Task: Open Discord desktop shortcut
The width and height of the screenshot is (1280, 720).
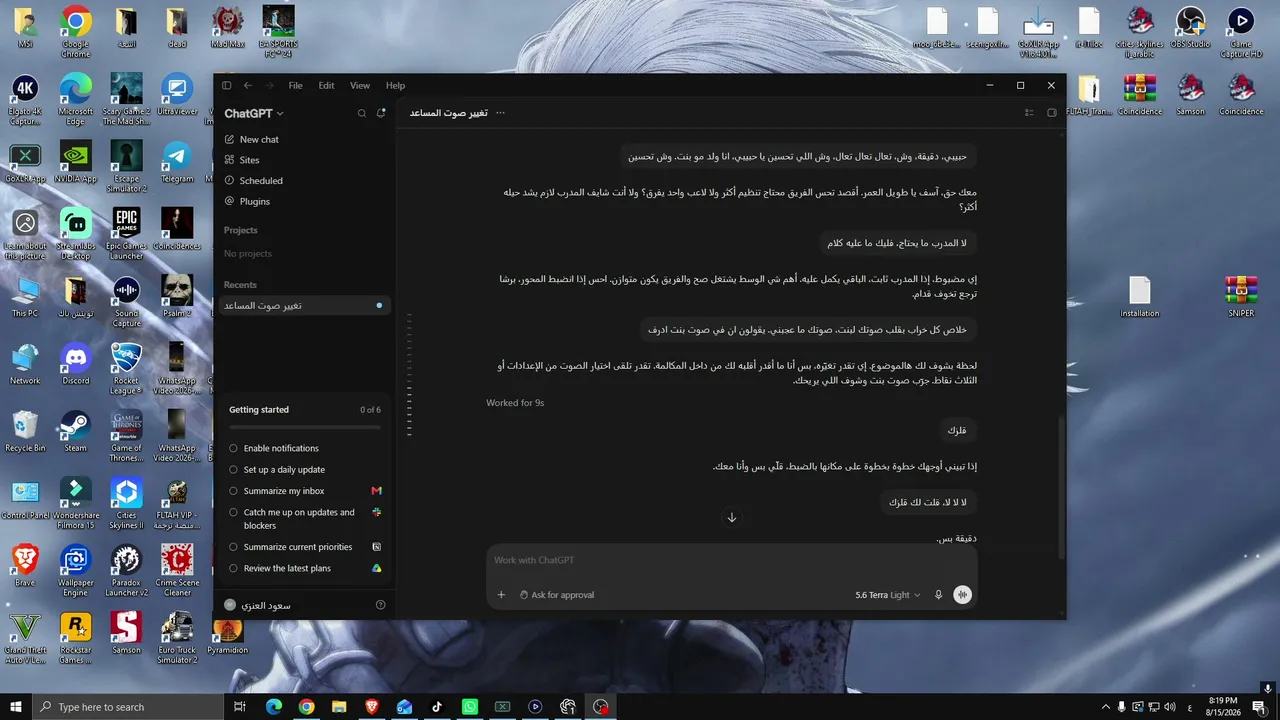Action: click(76, 364)
